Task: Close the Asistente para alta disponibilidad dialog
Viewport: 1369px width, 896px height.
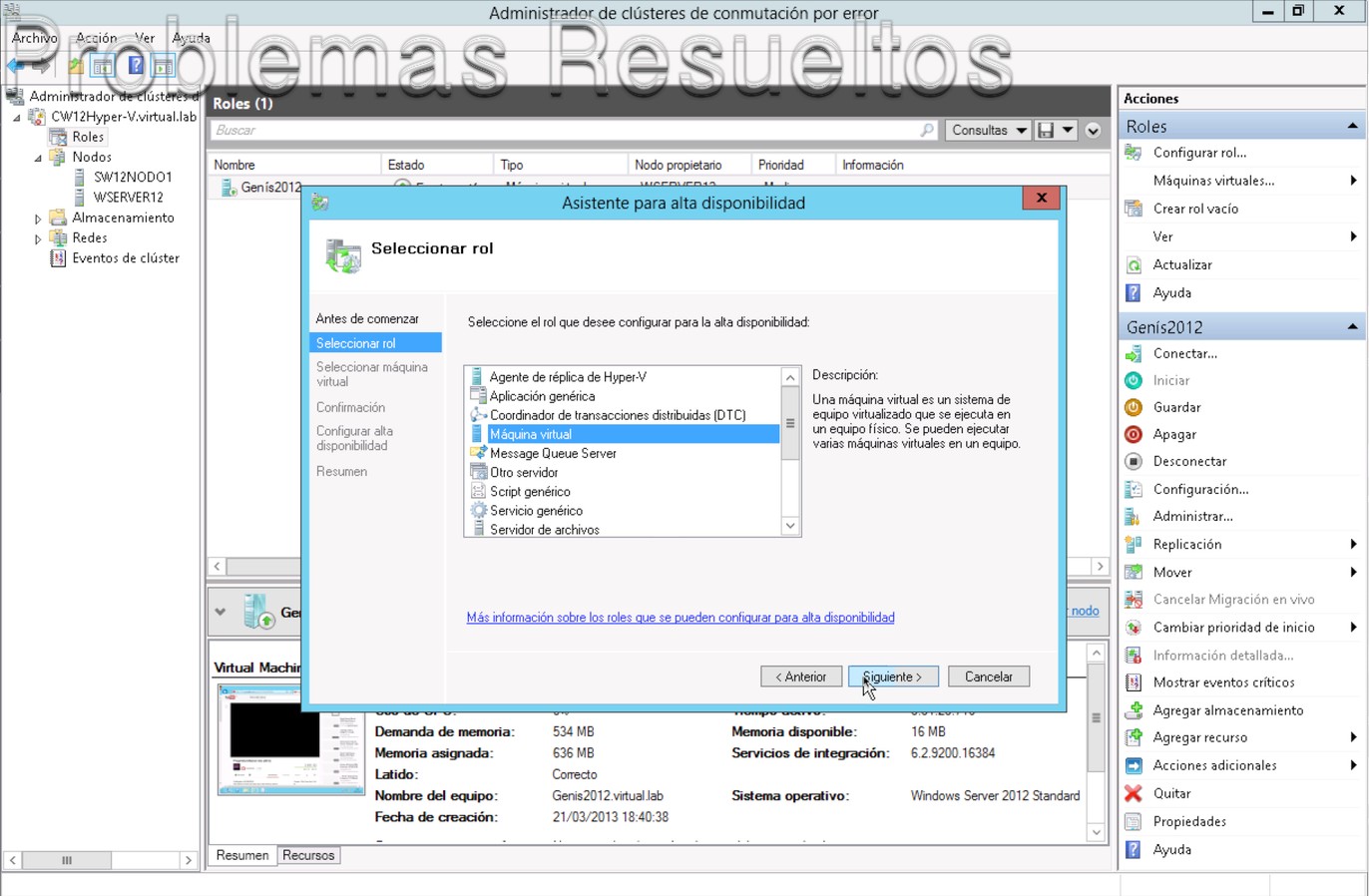Action: [1041, 198]
